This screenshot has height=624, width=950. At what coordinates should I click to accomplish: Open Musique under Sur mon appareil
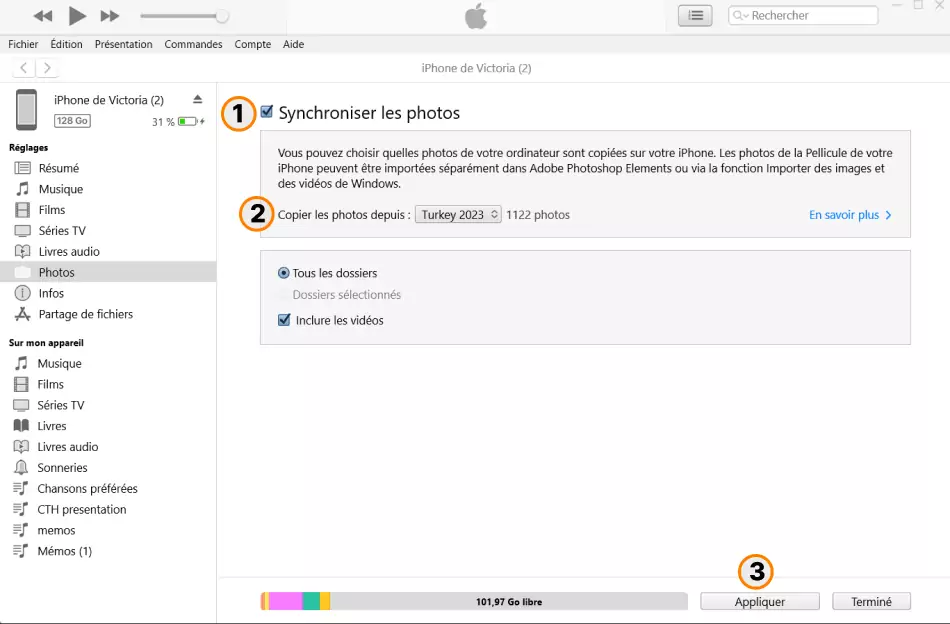59,363
